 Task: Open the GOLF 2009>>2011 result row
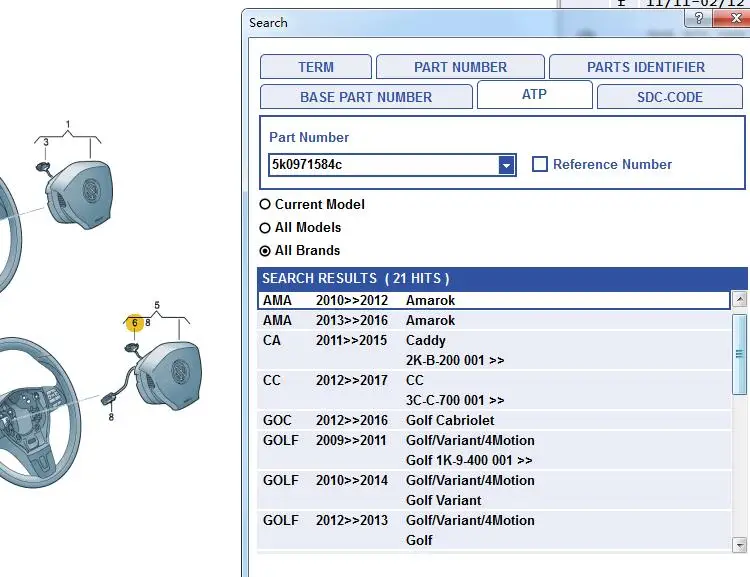pos(494,450)
